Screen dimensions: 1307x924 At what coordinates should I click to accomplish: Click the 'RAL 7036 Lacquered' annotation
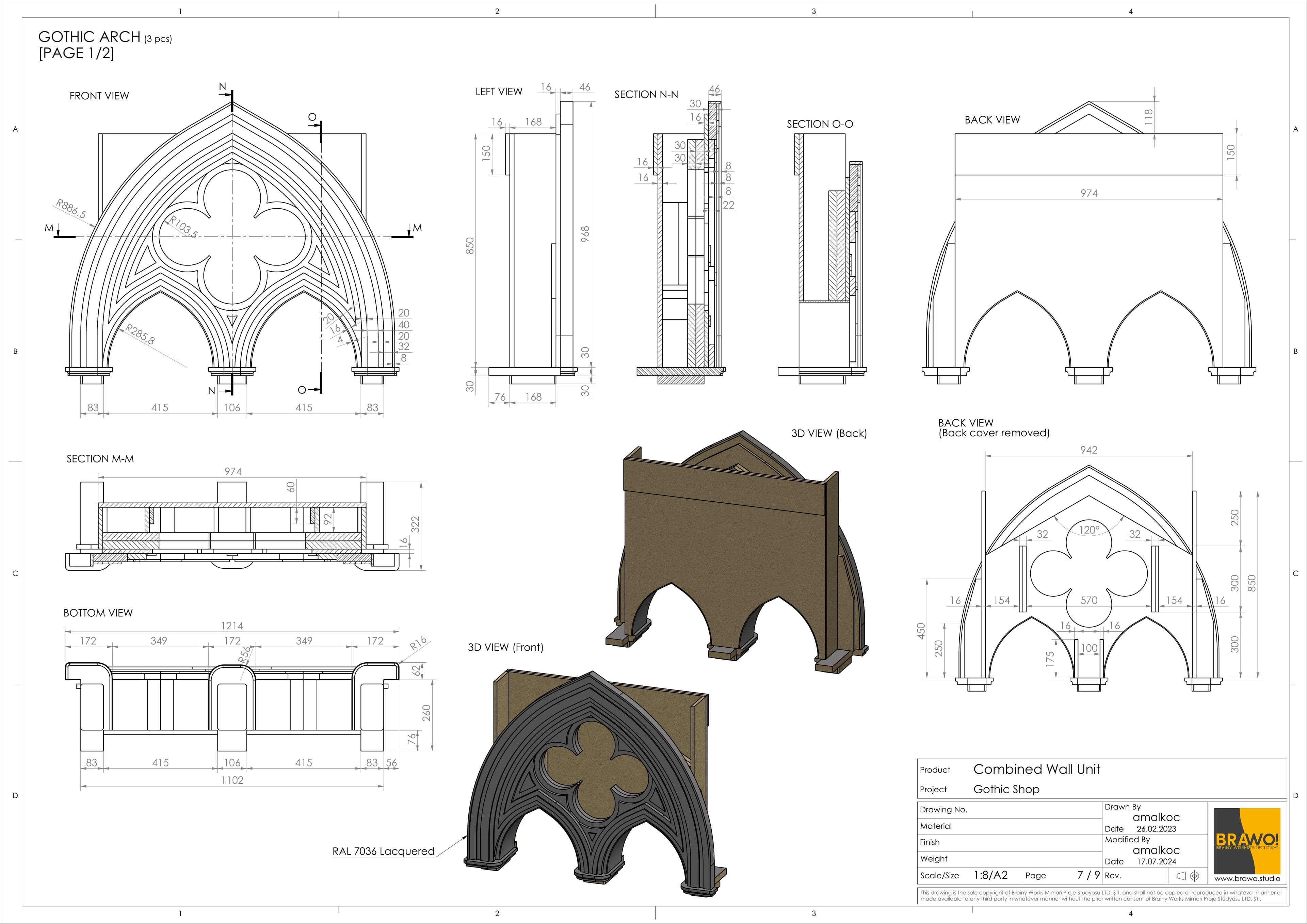coord(384,851)
